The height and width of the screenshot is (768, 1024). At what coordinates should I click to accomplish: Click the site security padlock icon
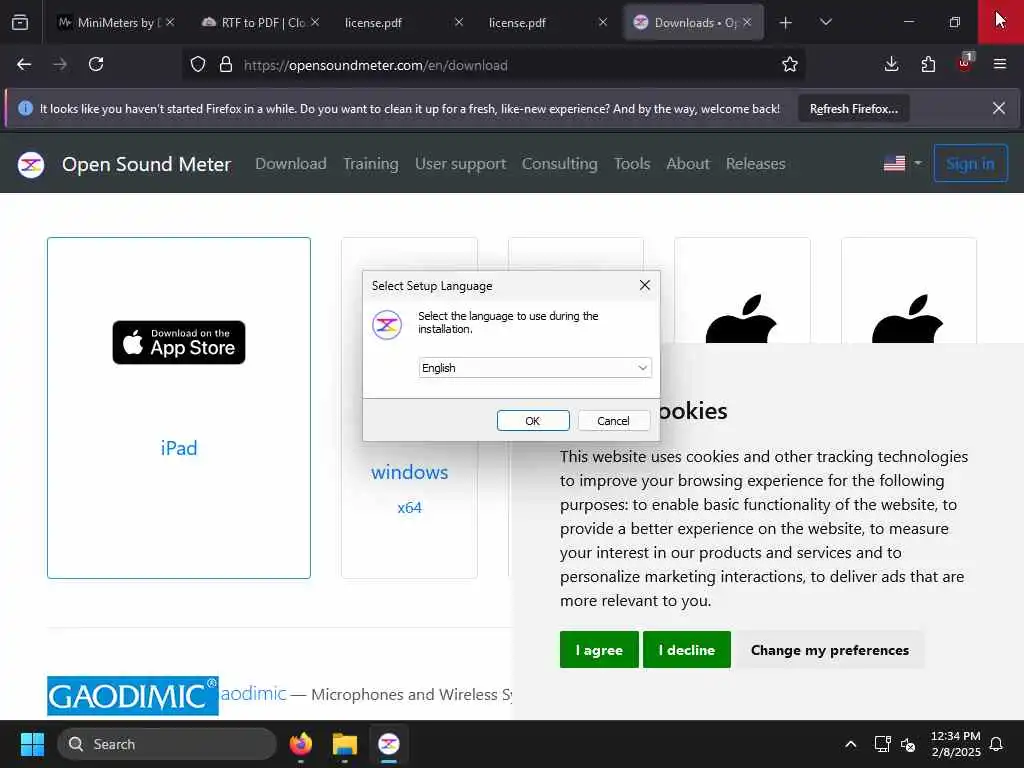click(x=226, y=65)
